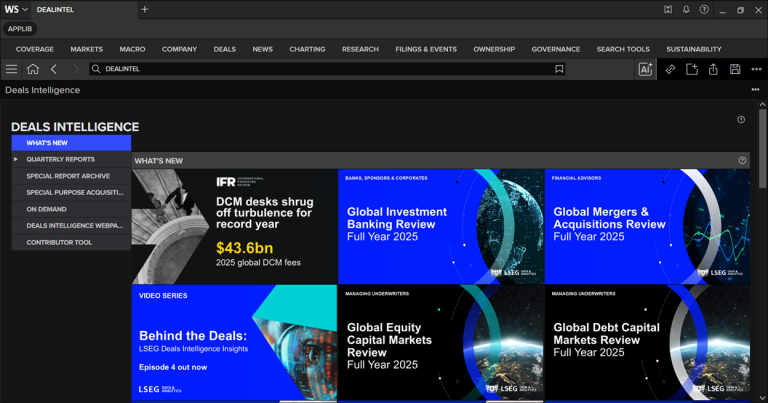Click the share/export icon
Viewport: 768px width, 403px height.
(713, 69)
